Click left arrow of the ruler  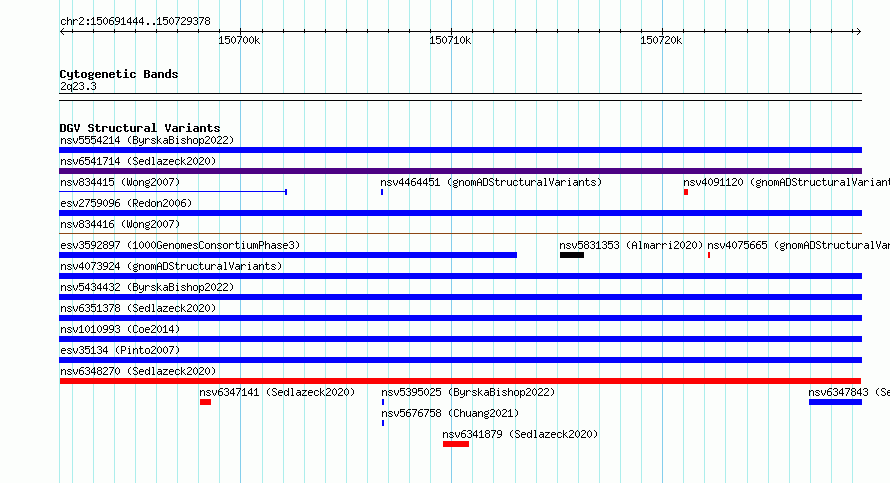[62, 31]
